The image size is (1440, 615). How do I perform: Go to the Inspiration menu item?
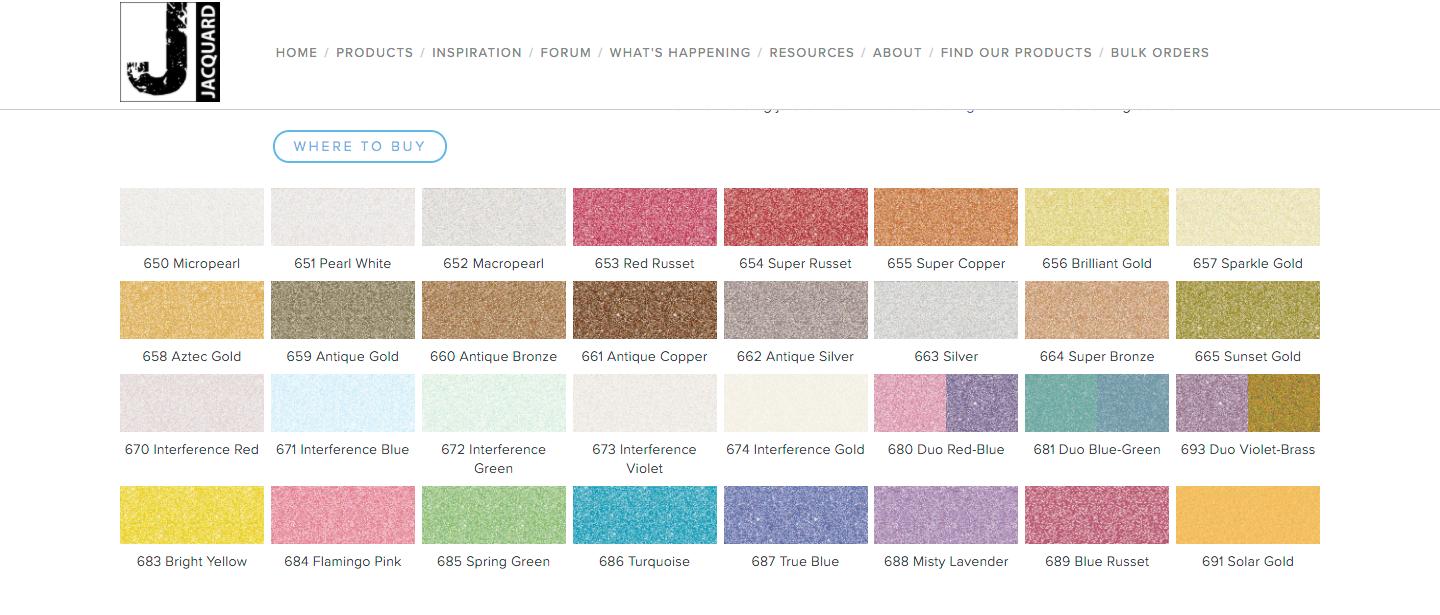(477, 53)
